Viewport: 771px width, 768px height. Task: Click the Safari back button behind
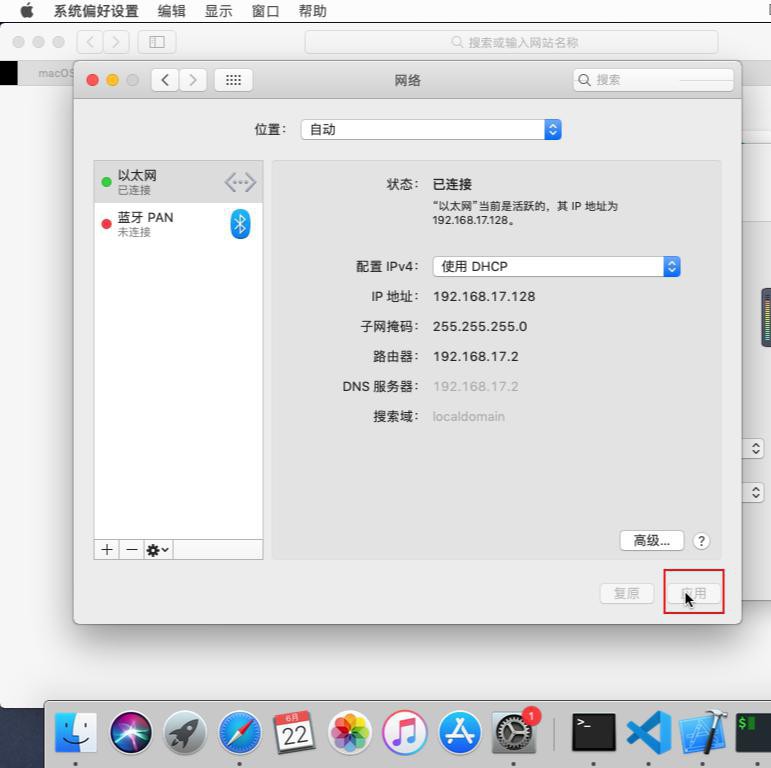click(x=90, y=42)
